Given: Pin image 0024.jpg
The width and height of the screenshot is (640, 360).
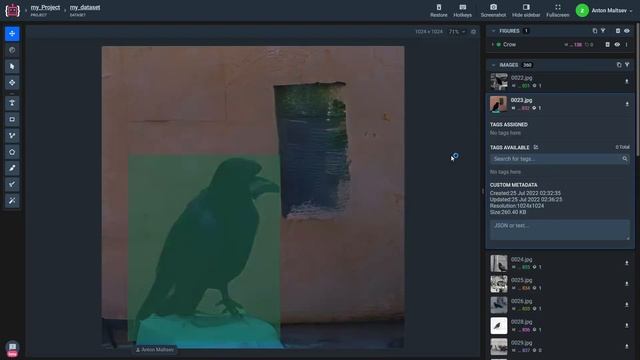Looking at the screenshot, I should [627, 263].
